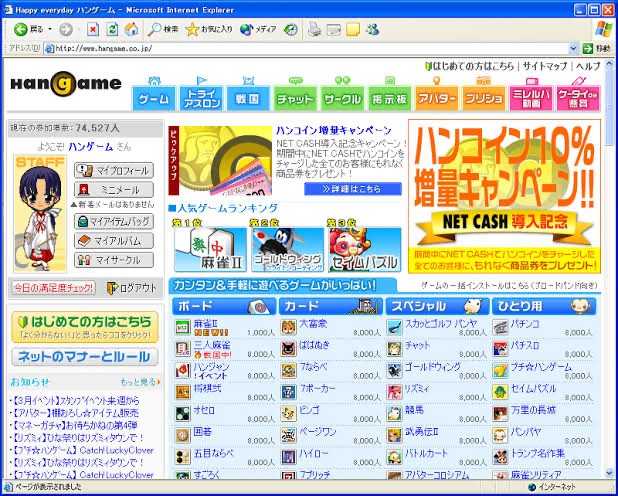Open マイプロフィール button
This screenshot has height=496, width=618.
pos(114,170)
